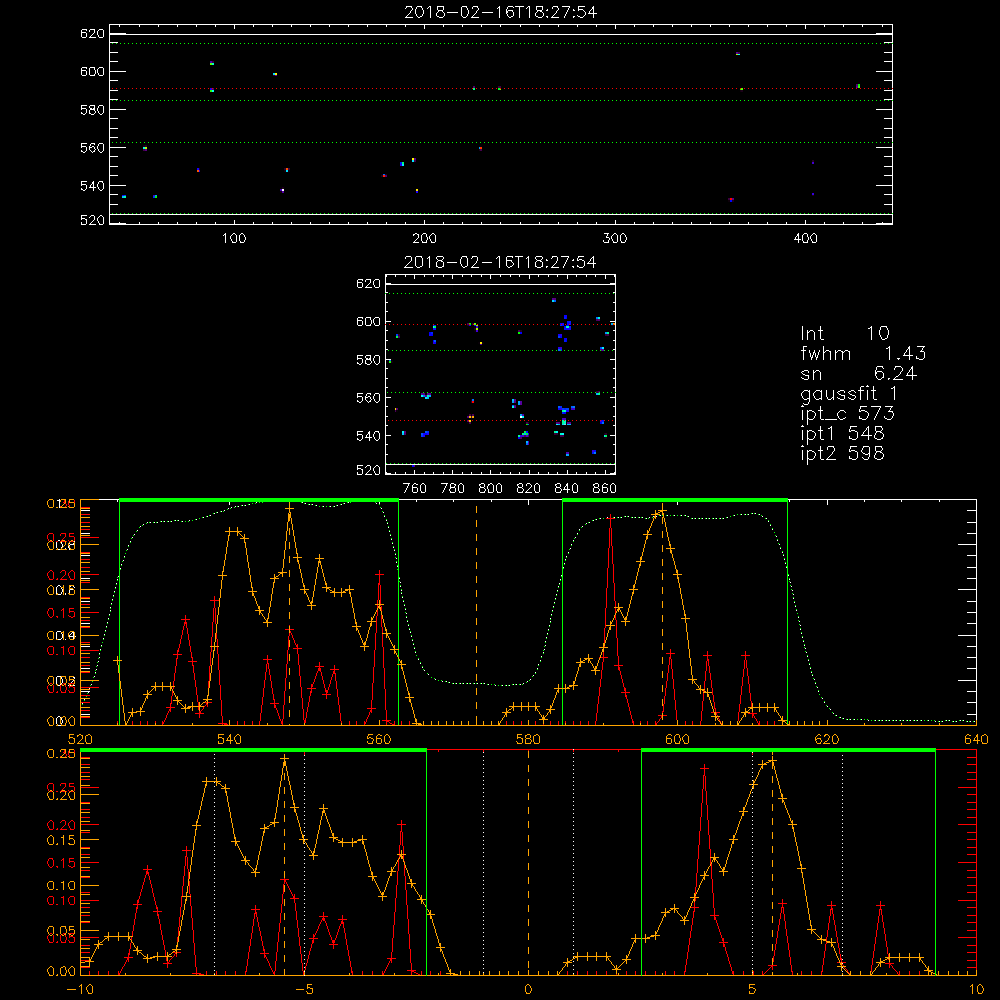Click x-axis label 760 on middle plot
This screenshot has height=1000, width=1000.
coord(415,489)
